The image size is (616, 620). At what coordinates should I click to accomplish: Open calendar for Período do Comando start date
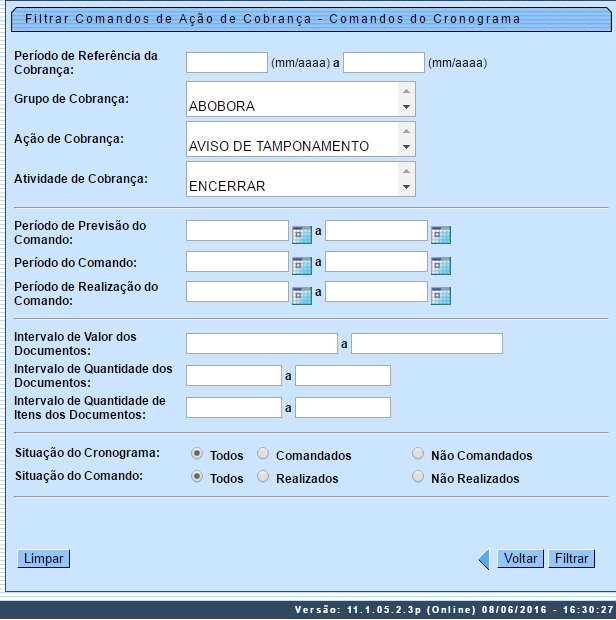[301, 265]
